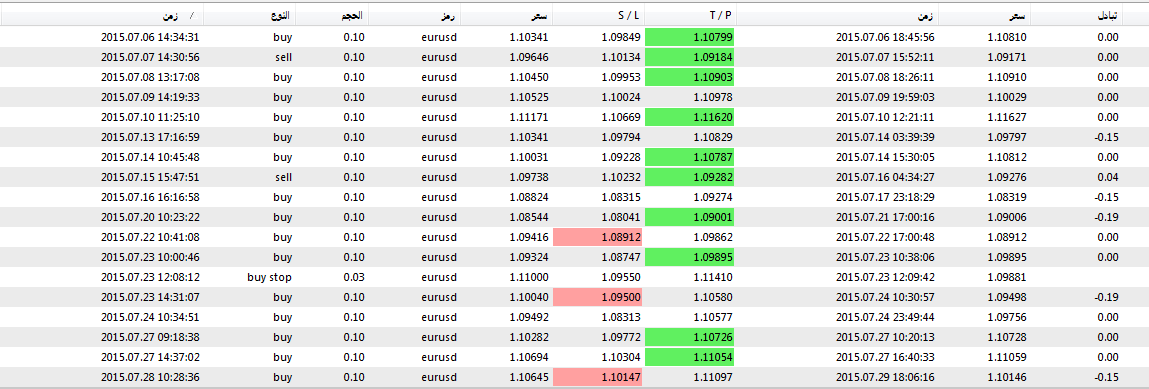
Task: Select the green T/P cell 1.09001
Action: pyautogui.click(x=689, y=217)
